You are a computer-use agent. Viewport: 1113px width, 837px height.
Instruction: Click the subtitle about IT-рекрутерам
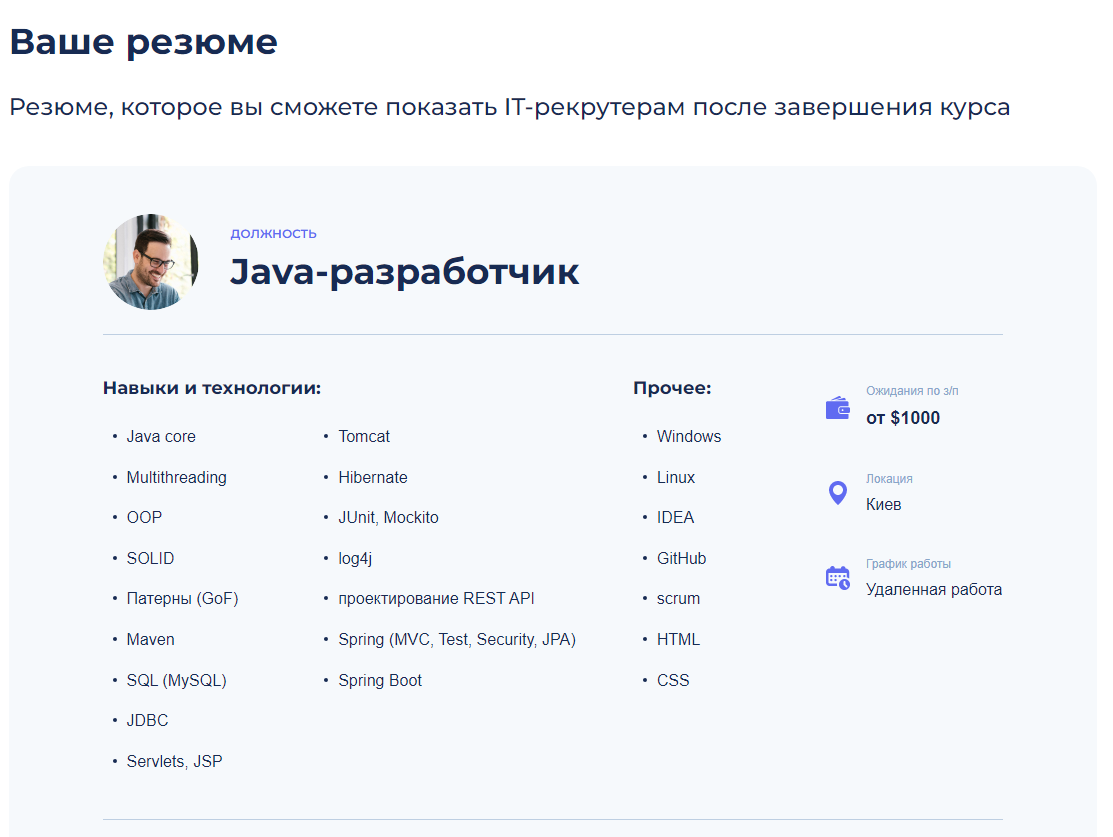point(510,107)
